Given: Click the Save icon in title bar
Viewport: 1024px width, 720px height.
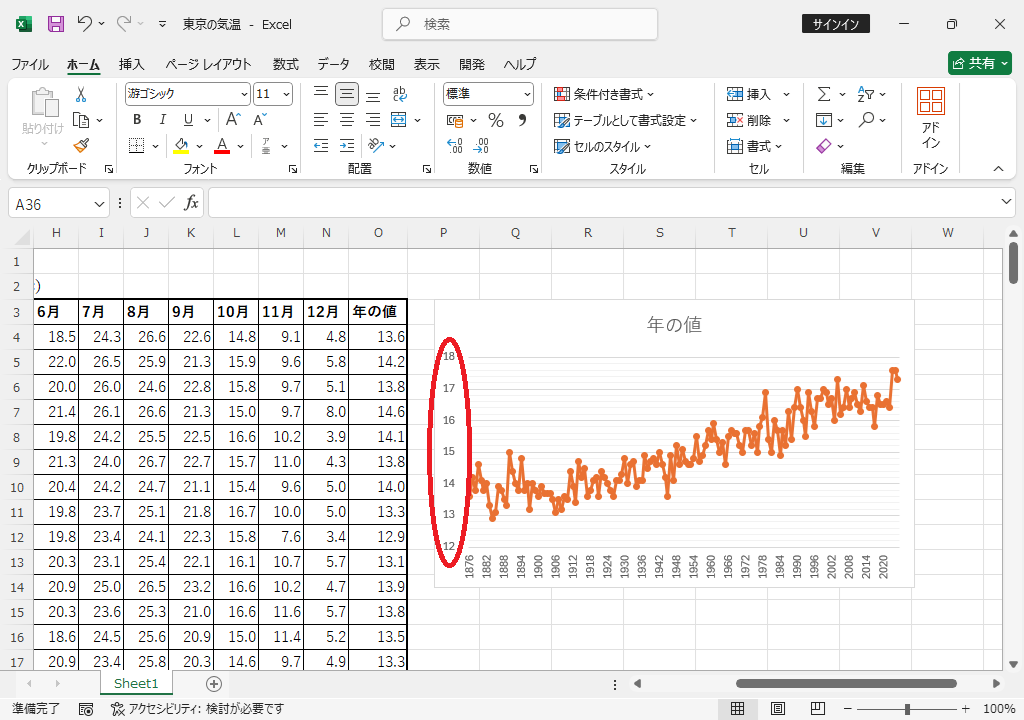Looking at the screenshot, I should pos(56,24).
